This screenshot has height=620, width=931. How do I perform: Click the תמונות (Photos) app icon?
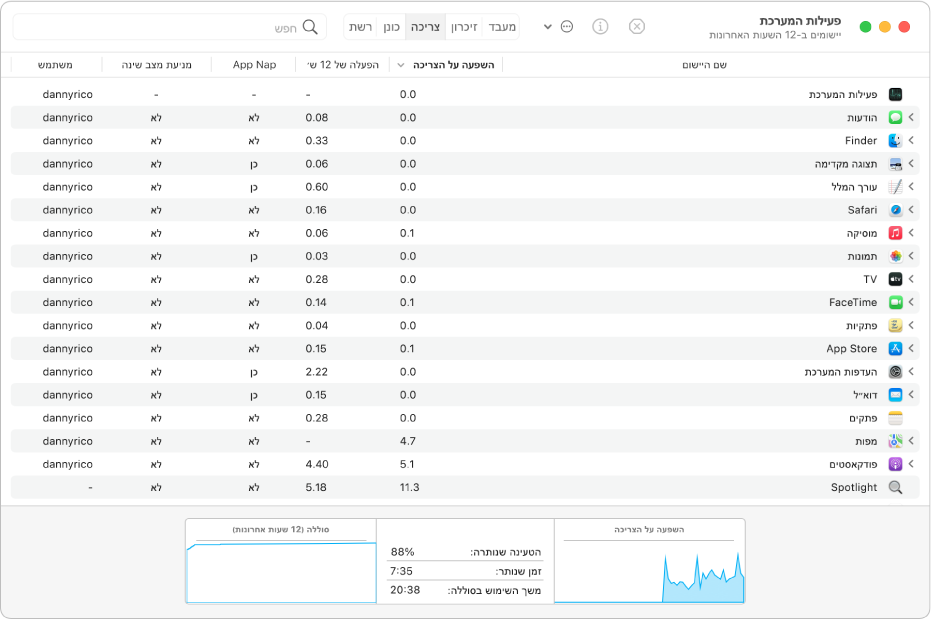(895, 257)
